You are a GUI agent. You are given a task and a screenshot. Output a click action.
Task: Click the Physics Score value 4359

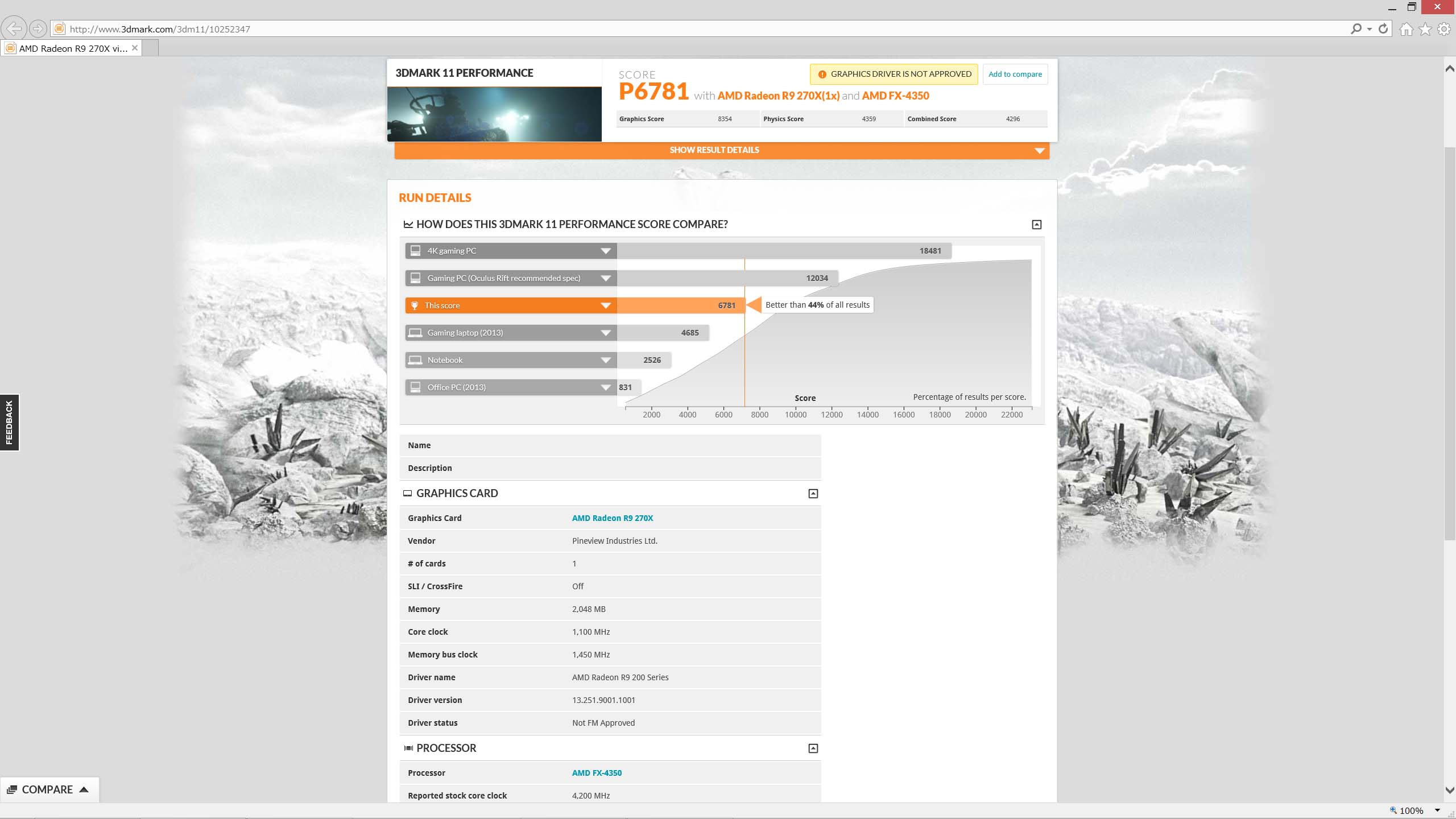click(868, 119)
